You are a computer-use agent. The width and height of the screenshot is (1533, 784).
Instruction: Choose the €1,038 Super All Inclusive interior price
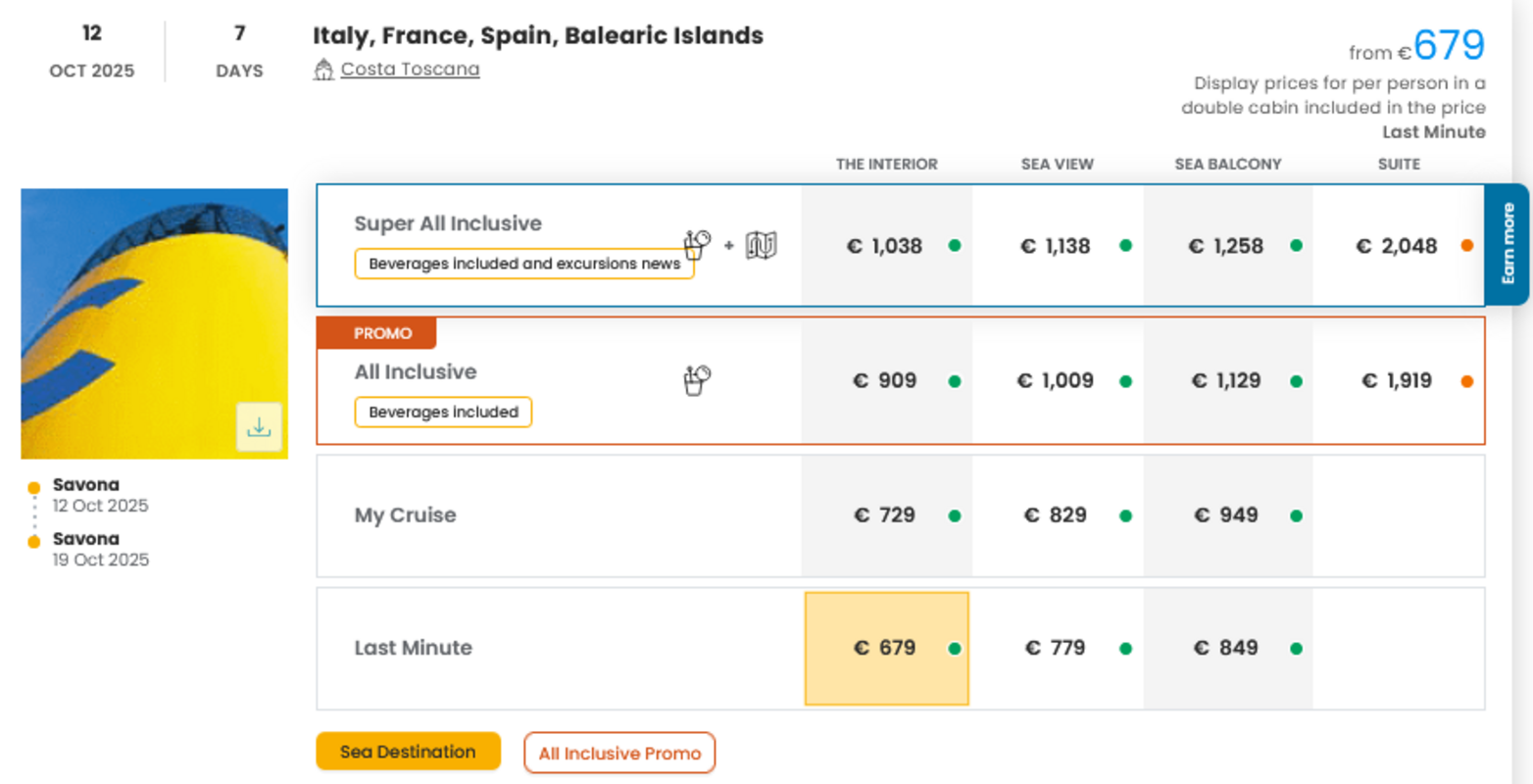click(885, 246)
